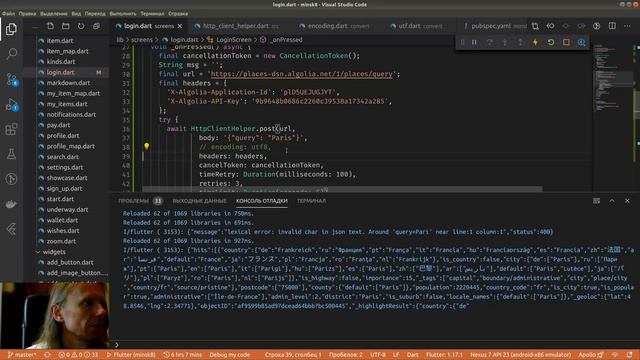640x360 pixels.
Task: Open the Explorer view in activity bar
Action: [11, 29]
